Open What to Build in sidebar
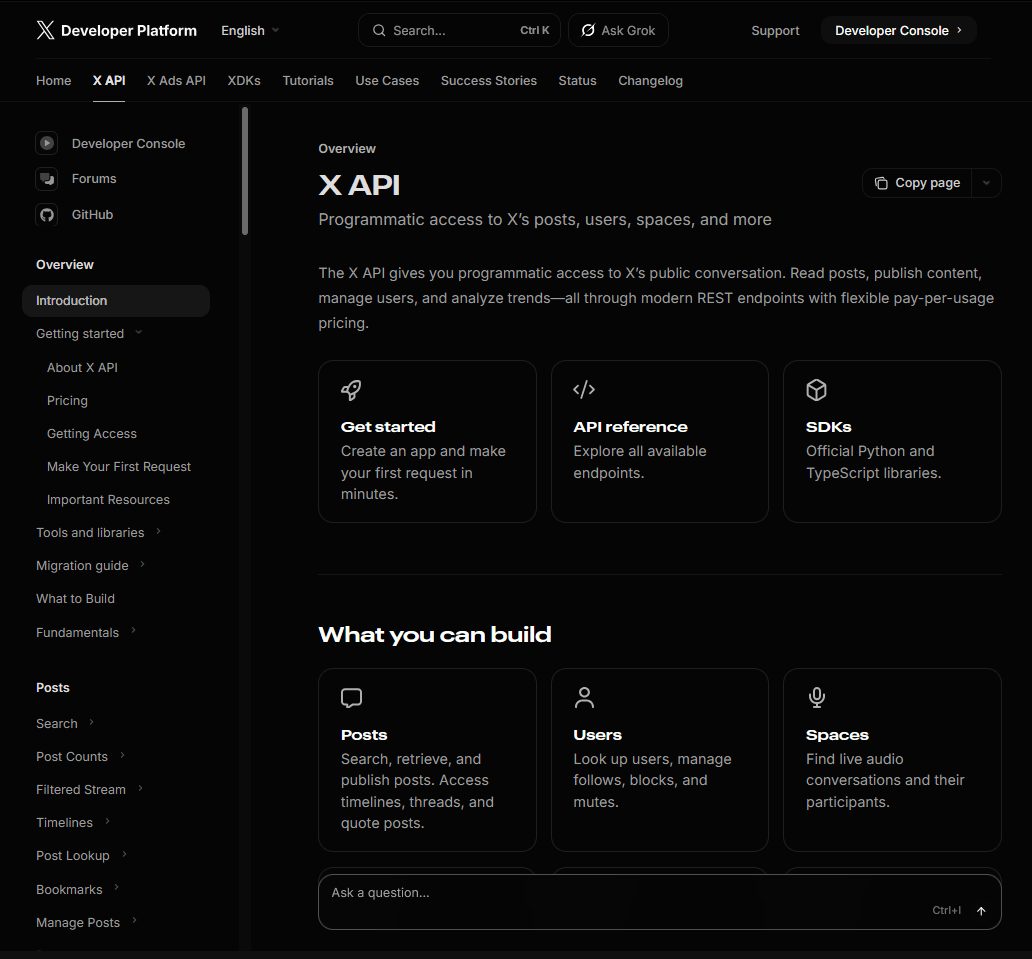Viewport: 1032px width, 959px height. click(x=75, y=598)
